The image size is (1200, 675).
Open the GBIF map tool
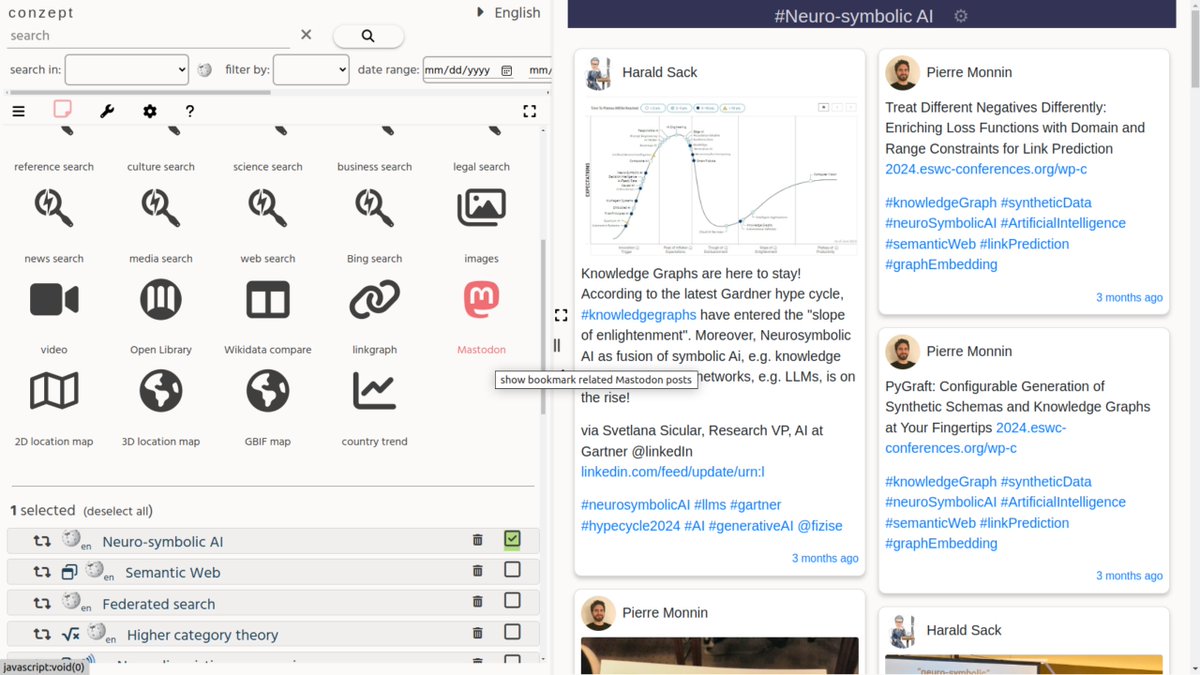tap(268, 391)
